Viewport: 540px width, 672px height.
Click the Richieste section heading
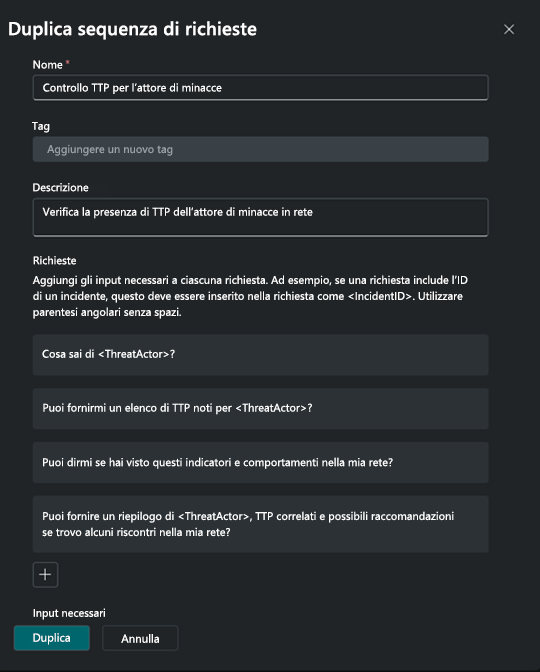[x=54, y=261]
